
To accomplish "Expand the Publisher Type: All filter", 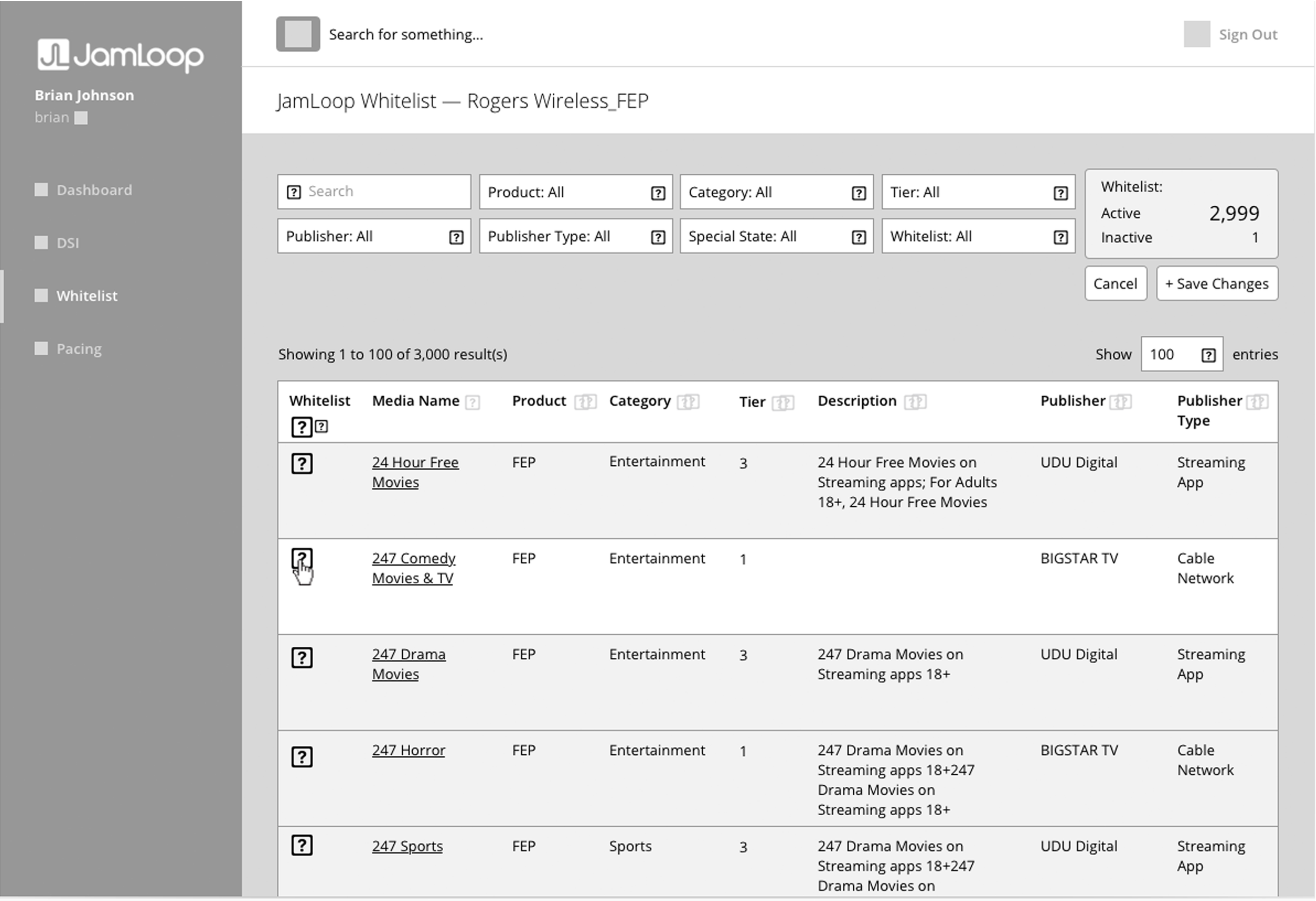I will click(575, 237).
